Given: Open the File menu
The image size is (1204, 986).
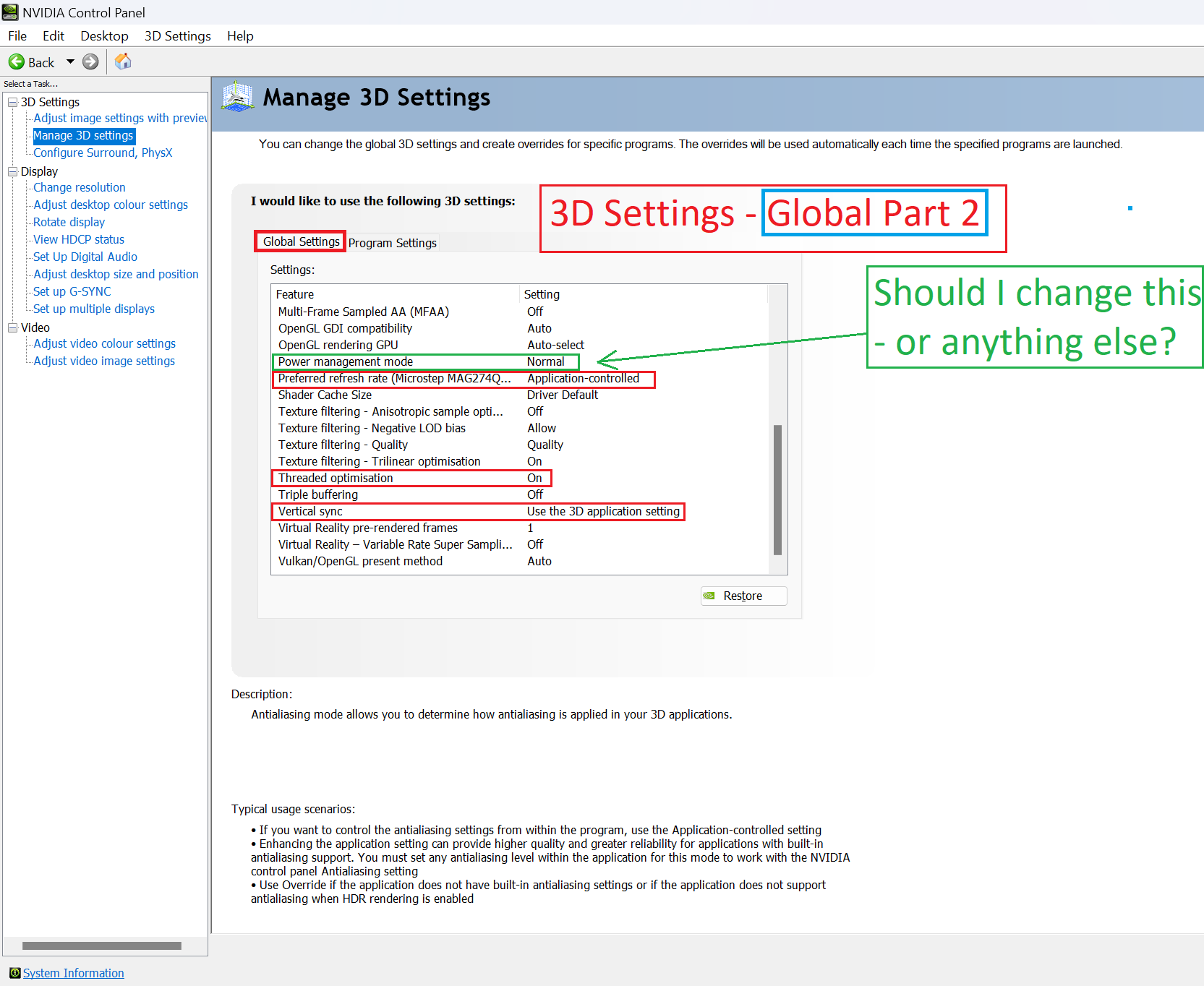Looking at the screenshot, I should (x=17, y=36).
